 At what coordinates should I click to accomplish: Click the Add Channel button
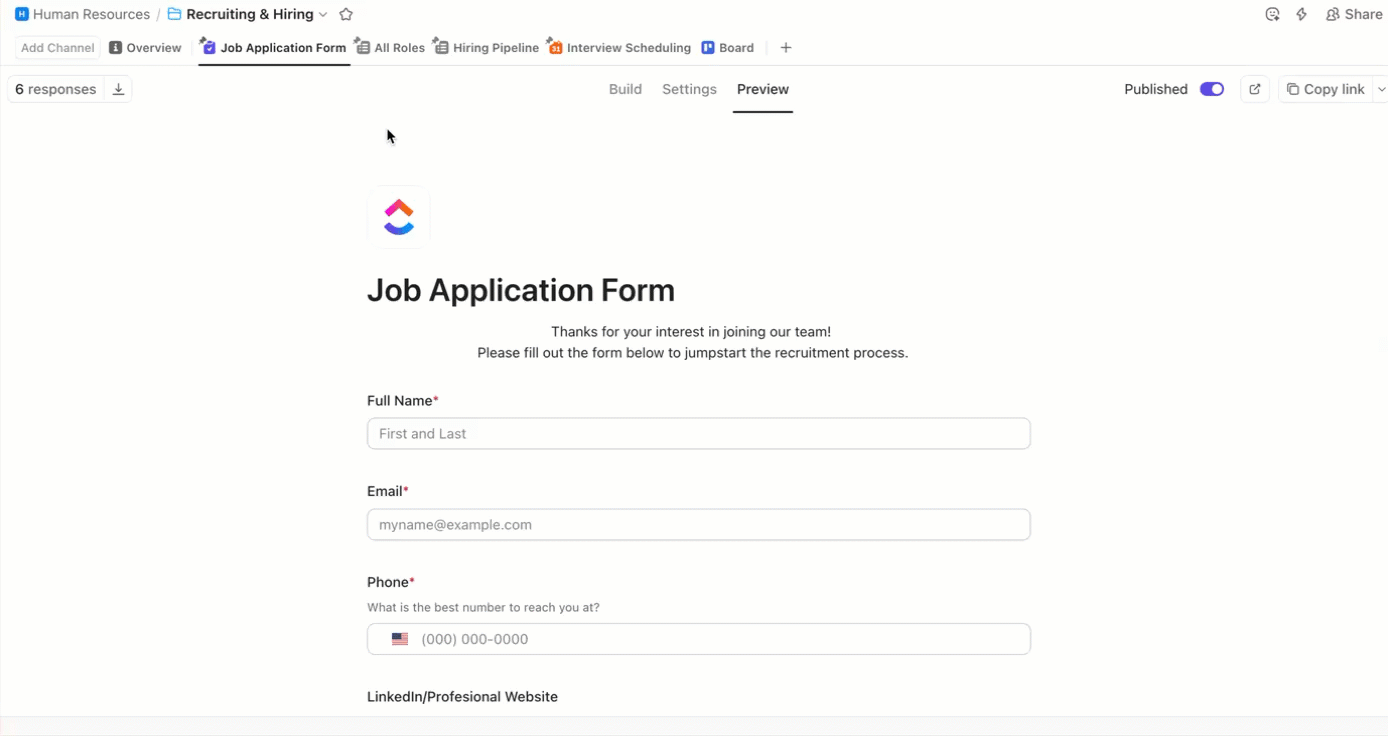[x=56, y=47]
